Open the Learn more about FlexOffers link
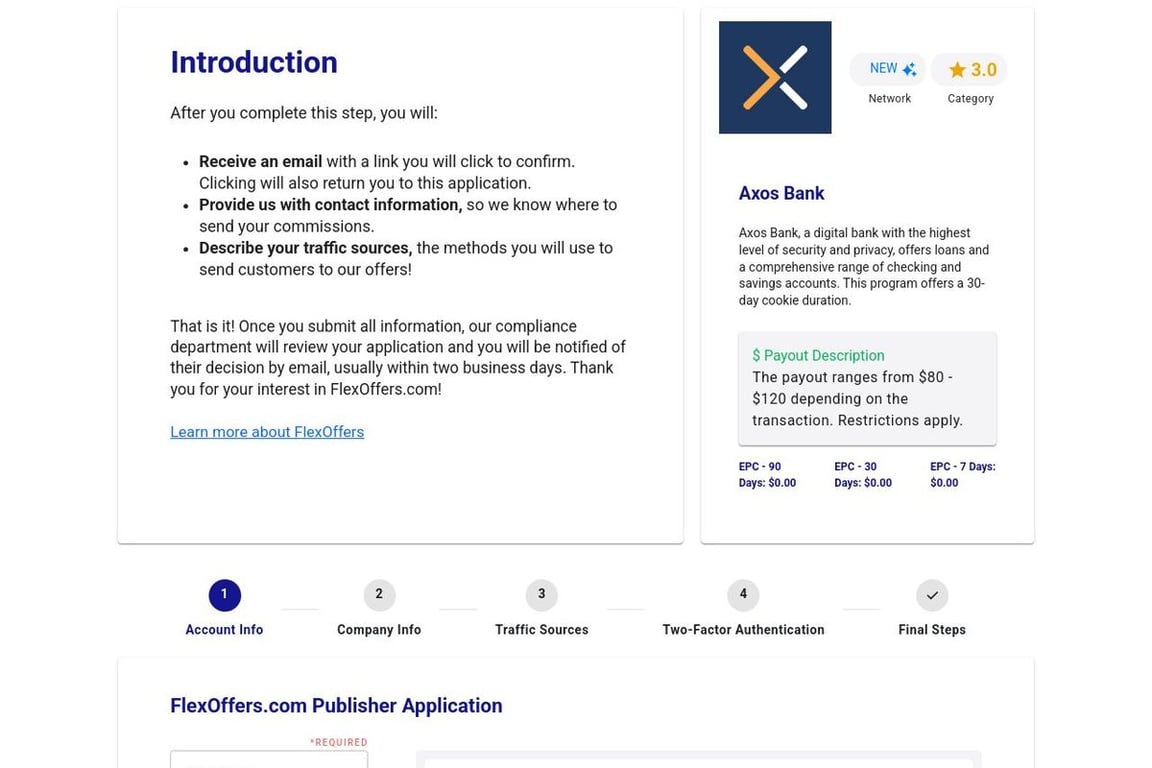 (x=267, y=432)
